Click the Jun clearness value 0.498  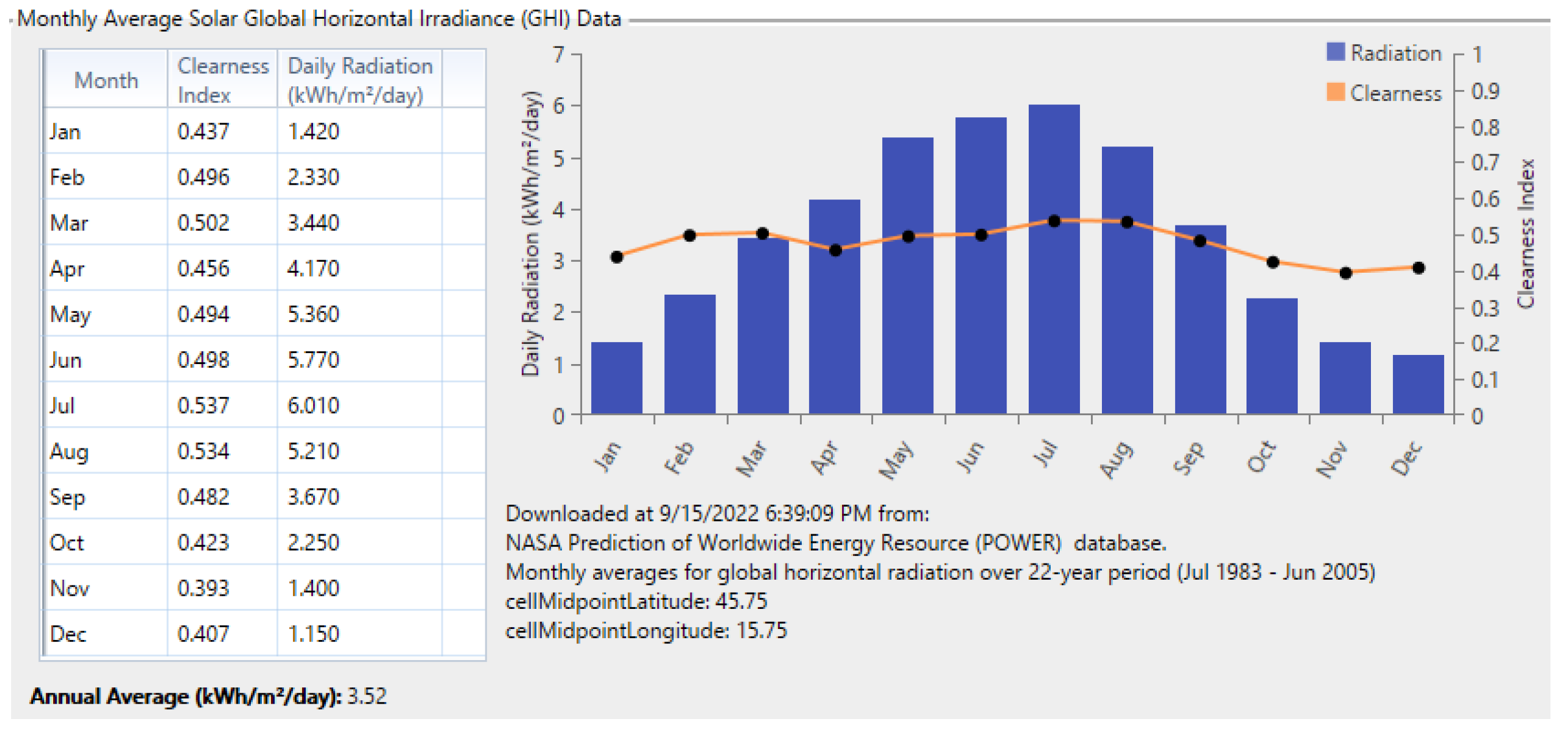[x=204, y=360]
